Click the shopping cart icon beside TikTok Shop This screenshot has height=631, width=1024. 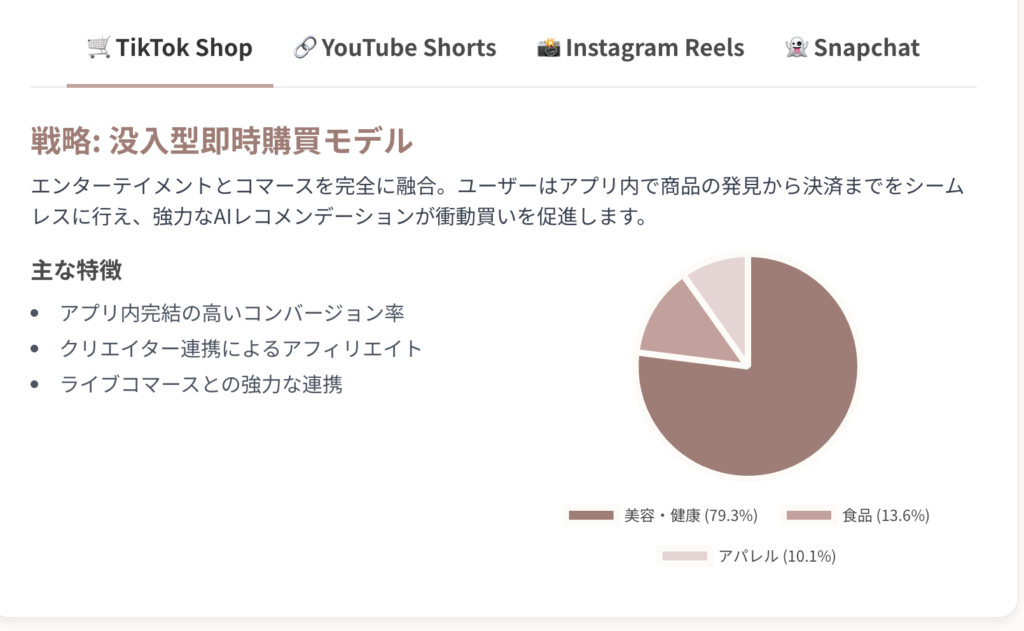point(99,47)
